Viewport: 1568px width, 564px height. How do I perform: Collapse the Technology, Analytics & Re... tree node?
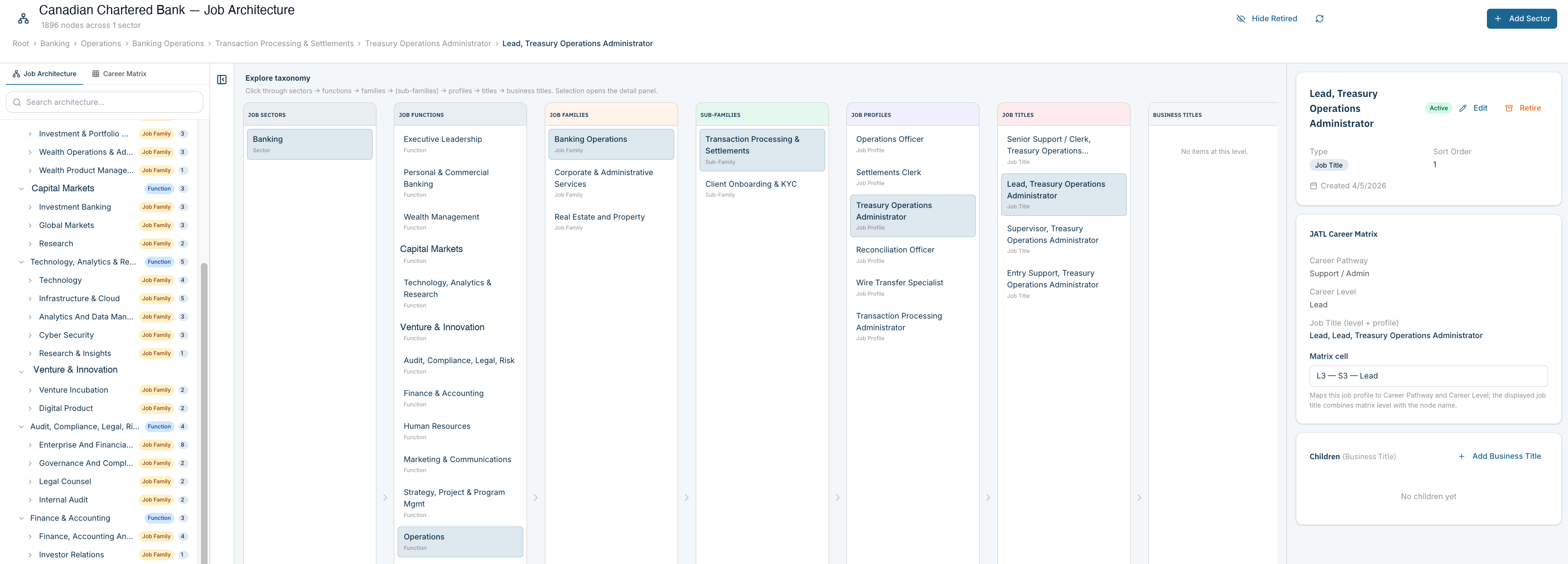point(21,262)
